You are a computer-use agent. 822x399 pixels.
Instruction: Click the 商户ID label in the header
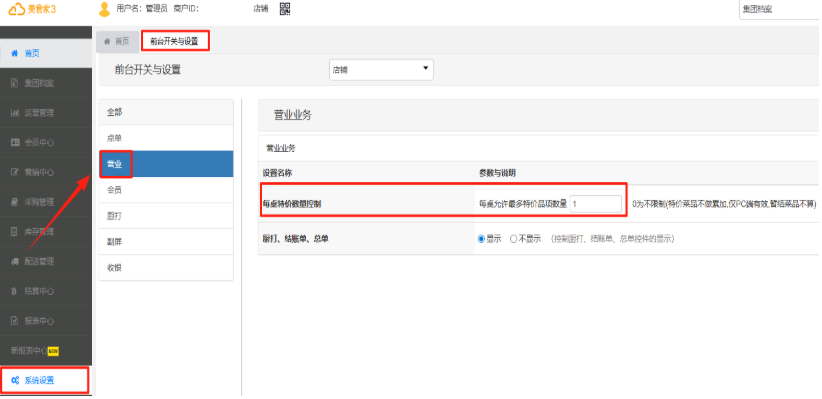point(186,9)
